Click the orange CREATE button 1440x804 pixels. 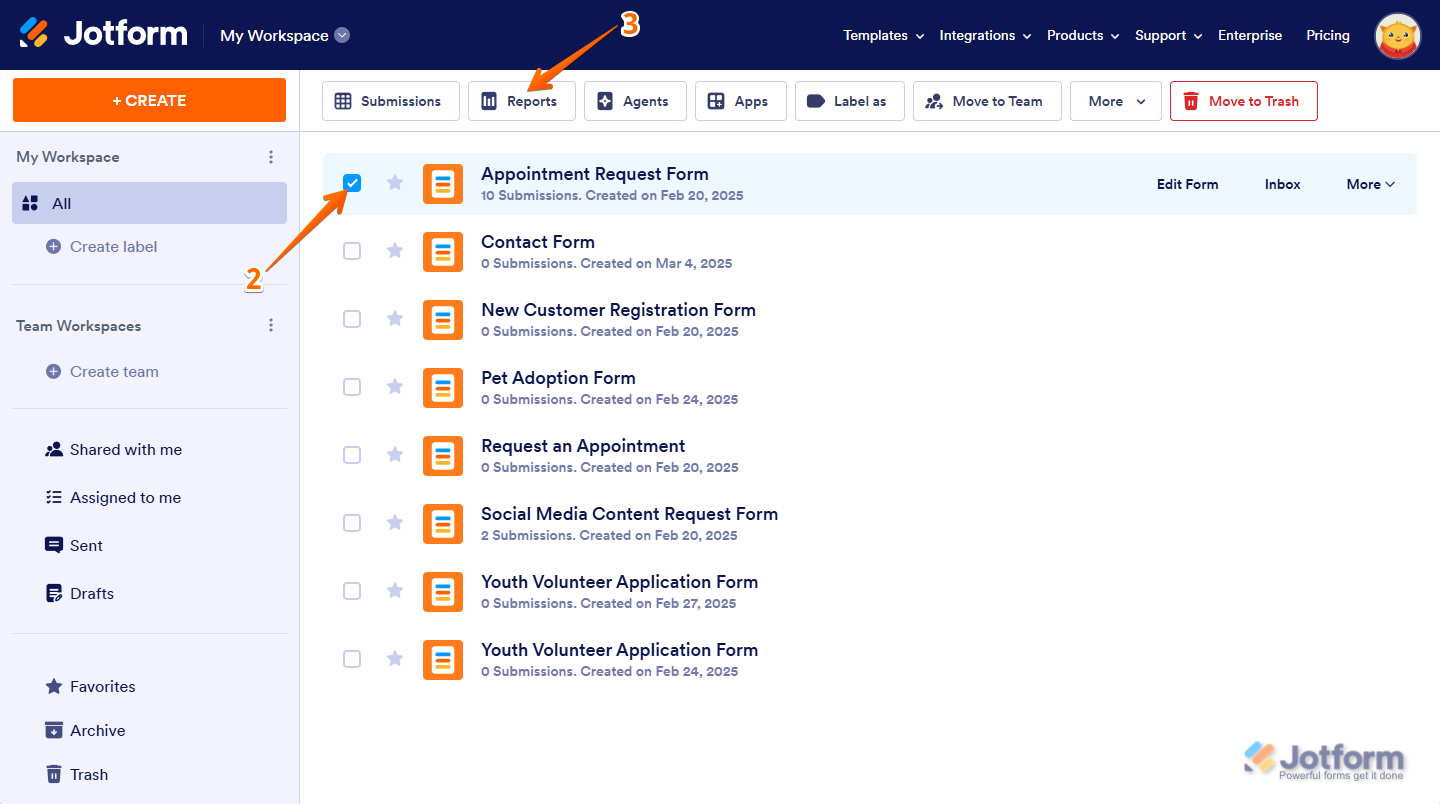click(149, 100)
